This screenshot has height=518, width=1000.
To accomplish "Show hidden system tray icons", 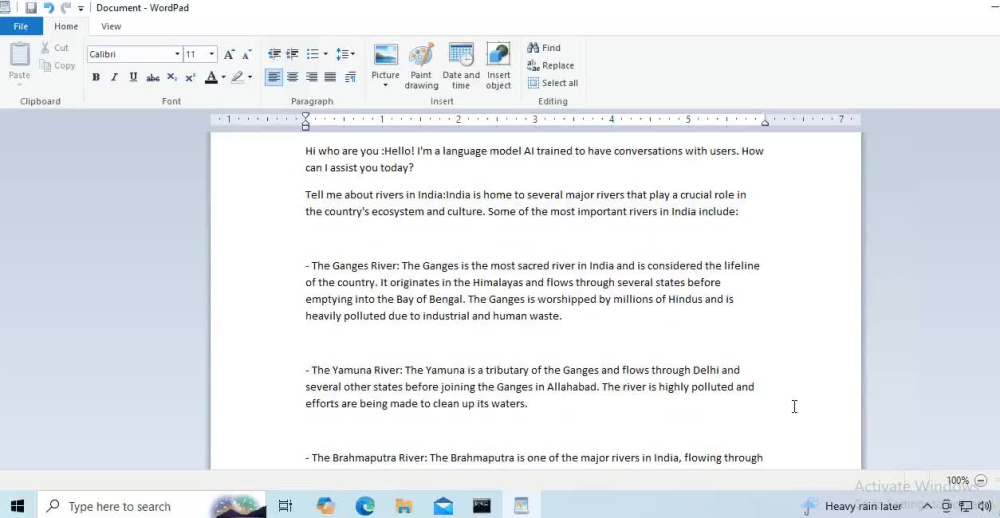I will pos(927,506).
